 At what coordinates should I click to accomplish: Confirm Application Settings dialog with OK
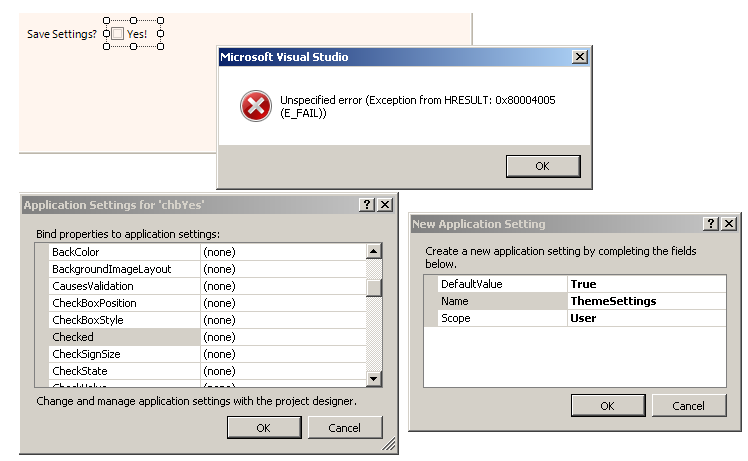(264, 428)
